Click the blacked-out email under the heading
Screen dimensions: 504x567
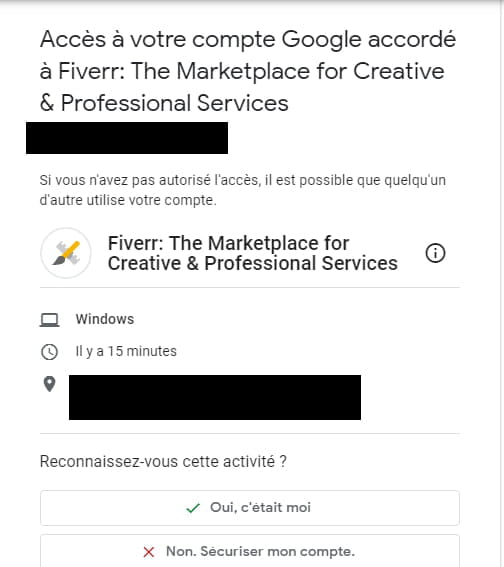click(x=127, y=138)
